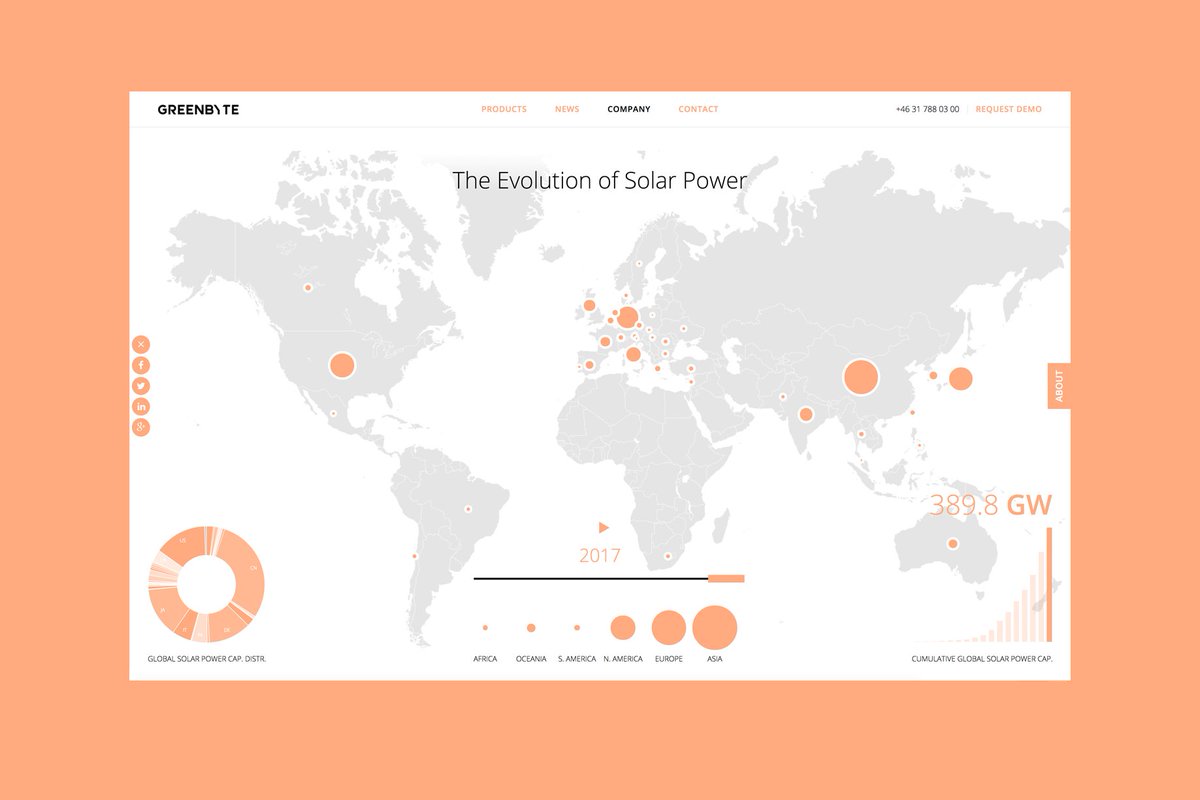Click the Oceania legend dot
This screenshot has height=800, width=1200.
point(531,628)
